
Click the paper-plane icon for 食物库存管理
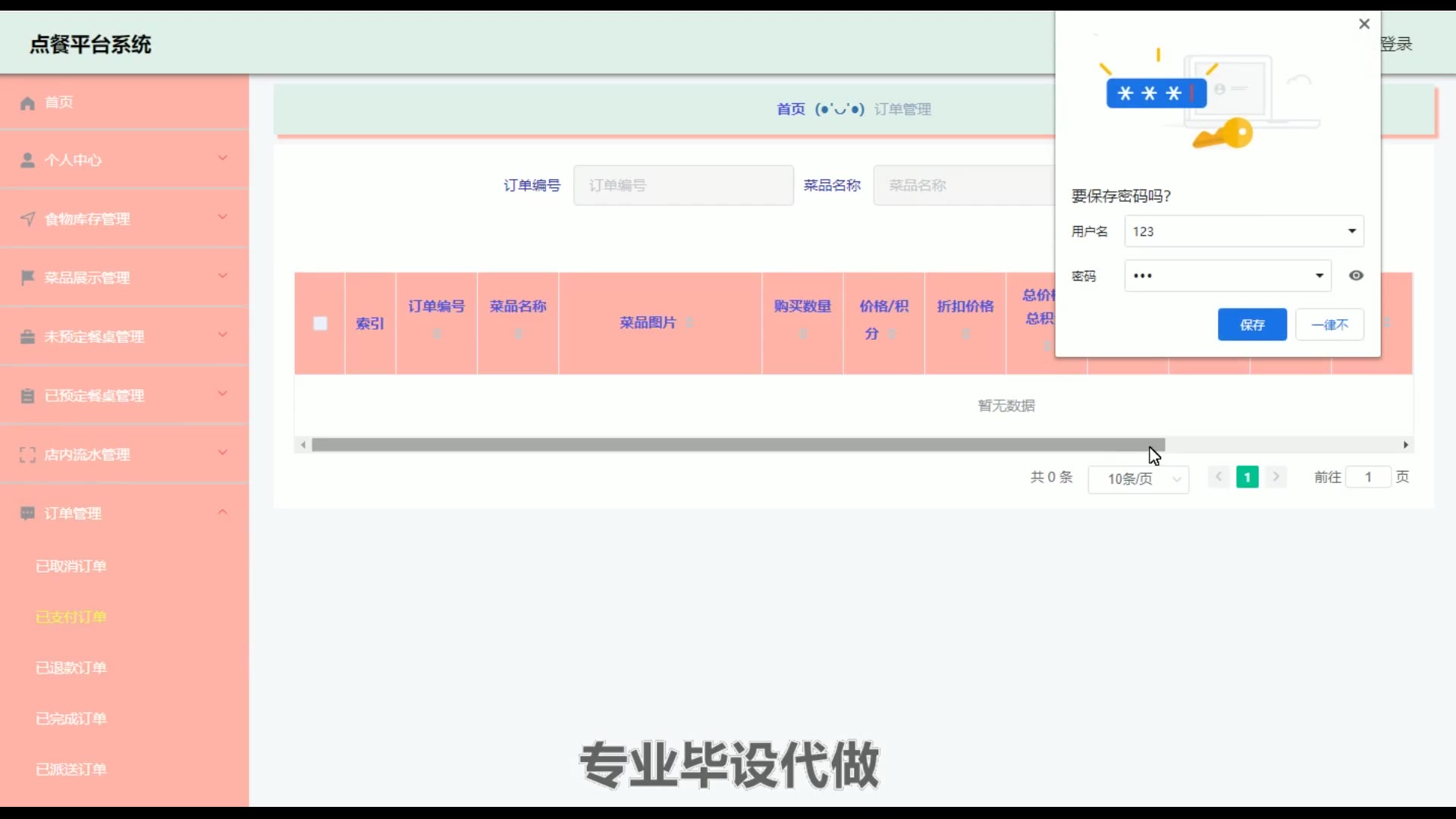(28, 219)
